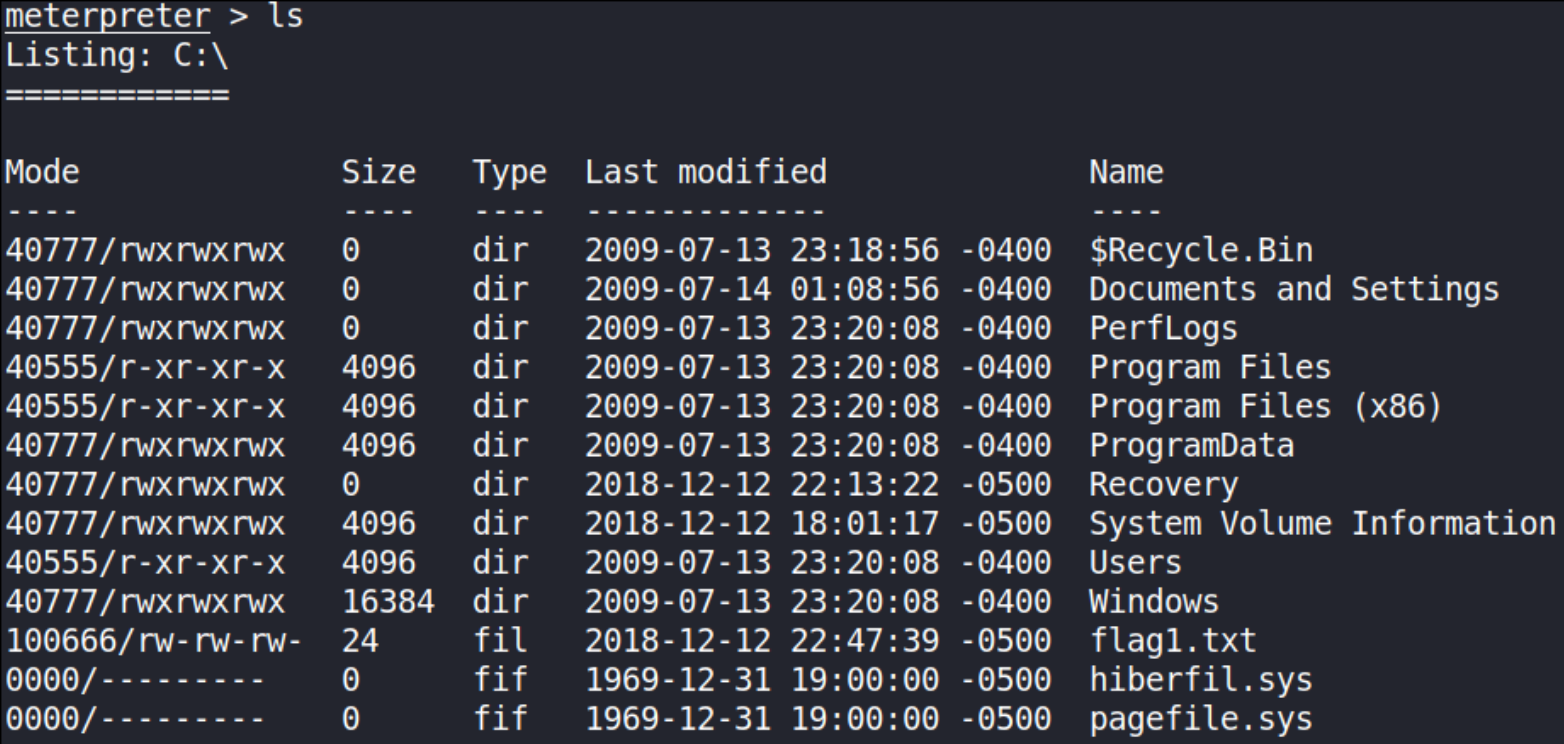The width and height of the screenshot is (1564, 744).
Task: Click the 100666/rw-rw-rw- mode value
Action: pyautogui.click(x=154, y=640)
